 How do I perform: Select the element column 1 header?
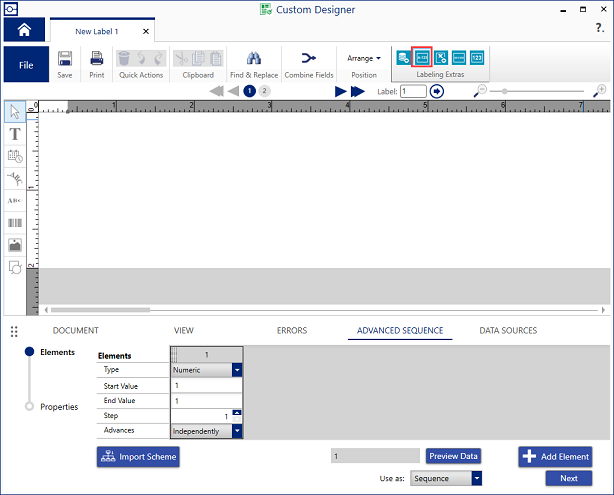point(206,355)
